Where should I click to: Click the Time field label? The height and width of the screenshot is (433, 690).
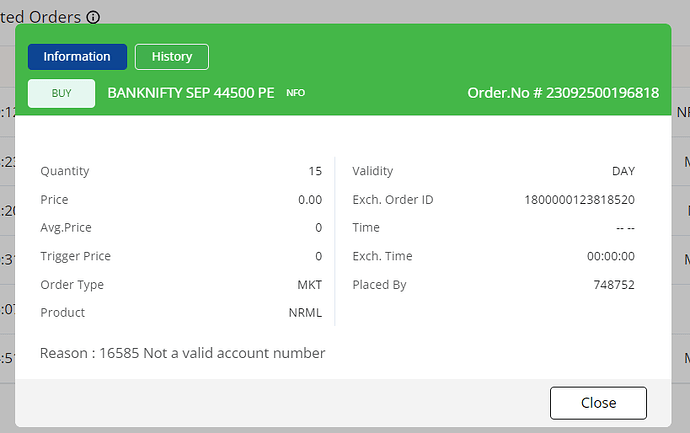pos(366,228)
